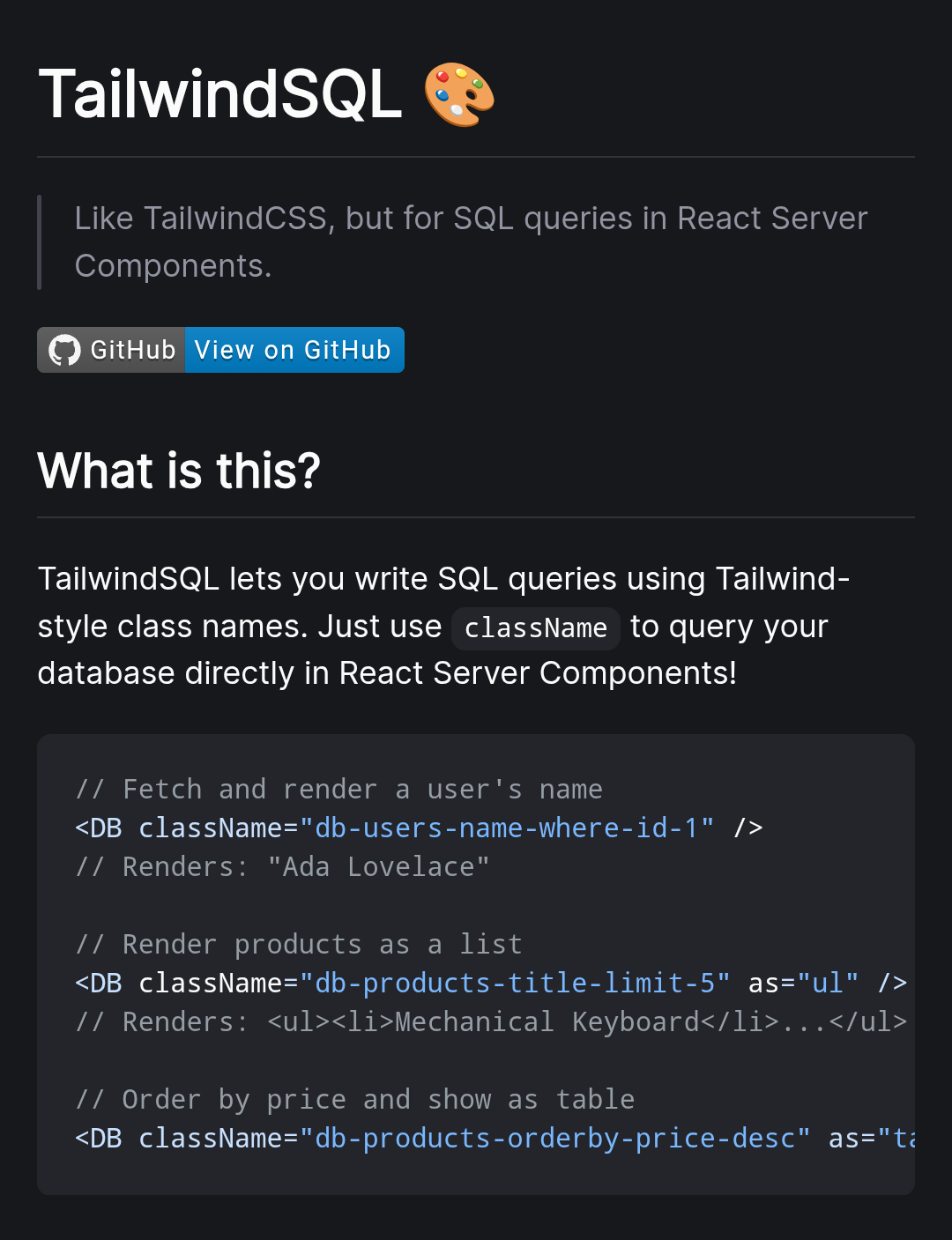Click the as="ul" attribute value
Screen dimensions: 952x1240
coord(828,983)
